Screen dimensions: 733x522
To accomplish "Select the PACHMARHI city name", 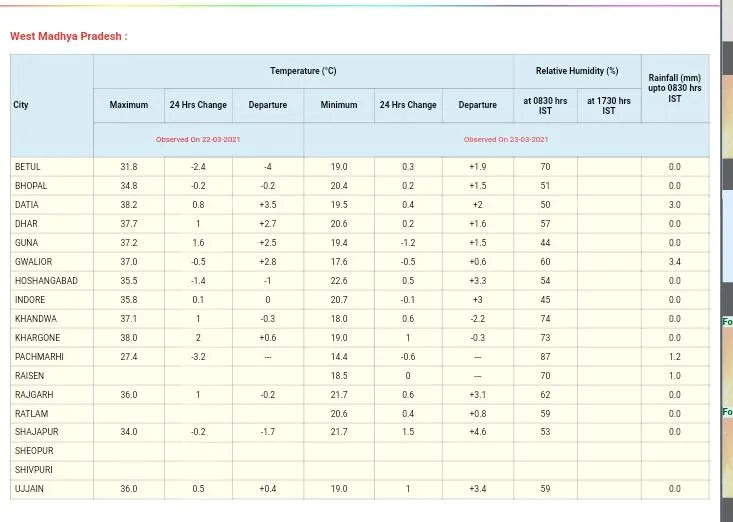I will point(39,357).
